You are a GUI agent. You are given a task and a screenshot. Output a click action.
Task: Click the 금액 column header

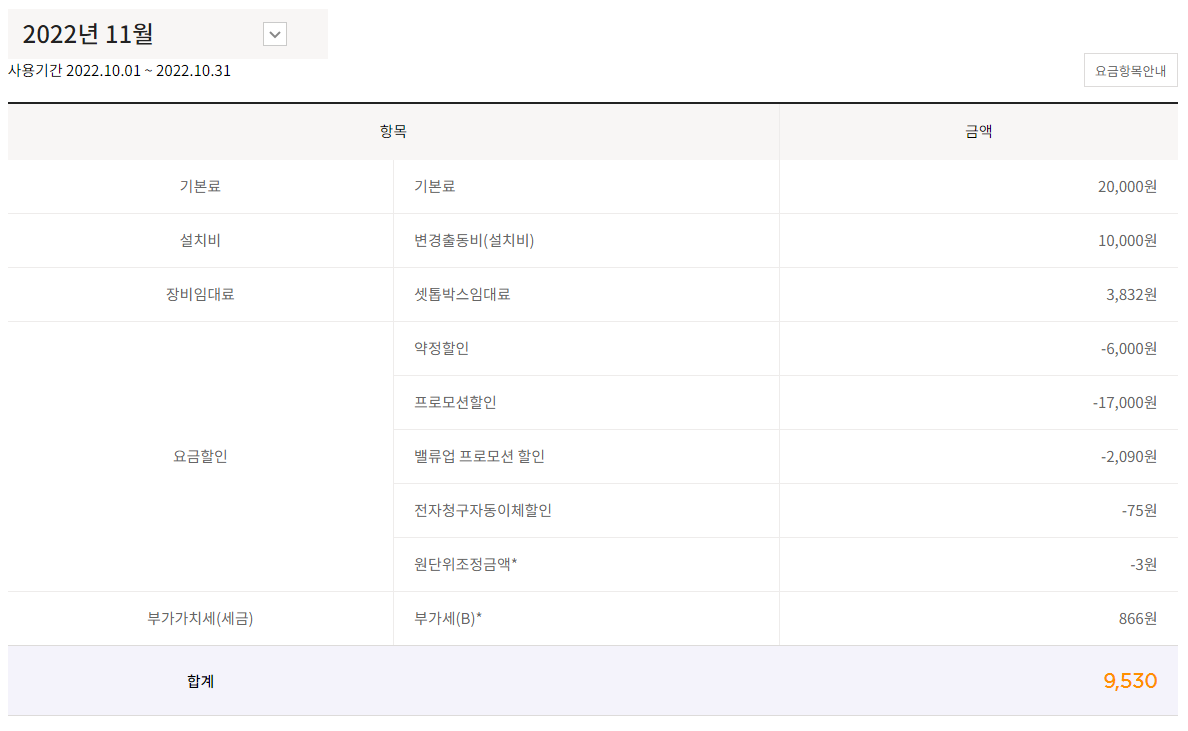click(978, 132)
